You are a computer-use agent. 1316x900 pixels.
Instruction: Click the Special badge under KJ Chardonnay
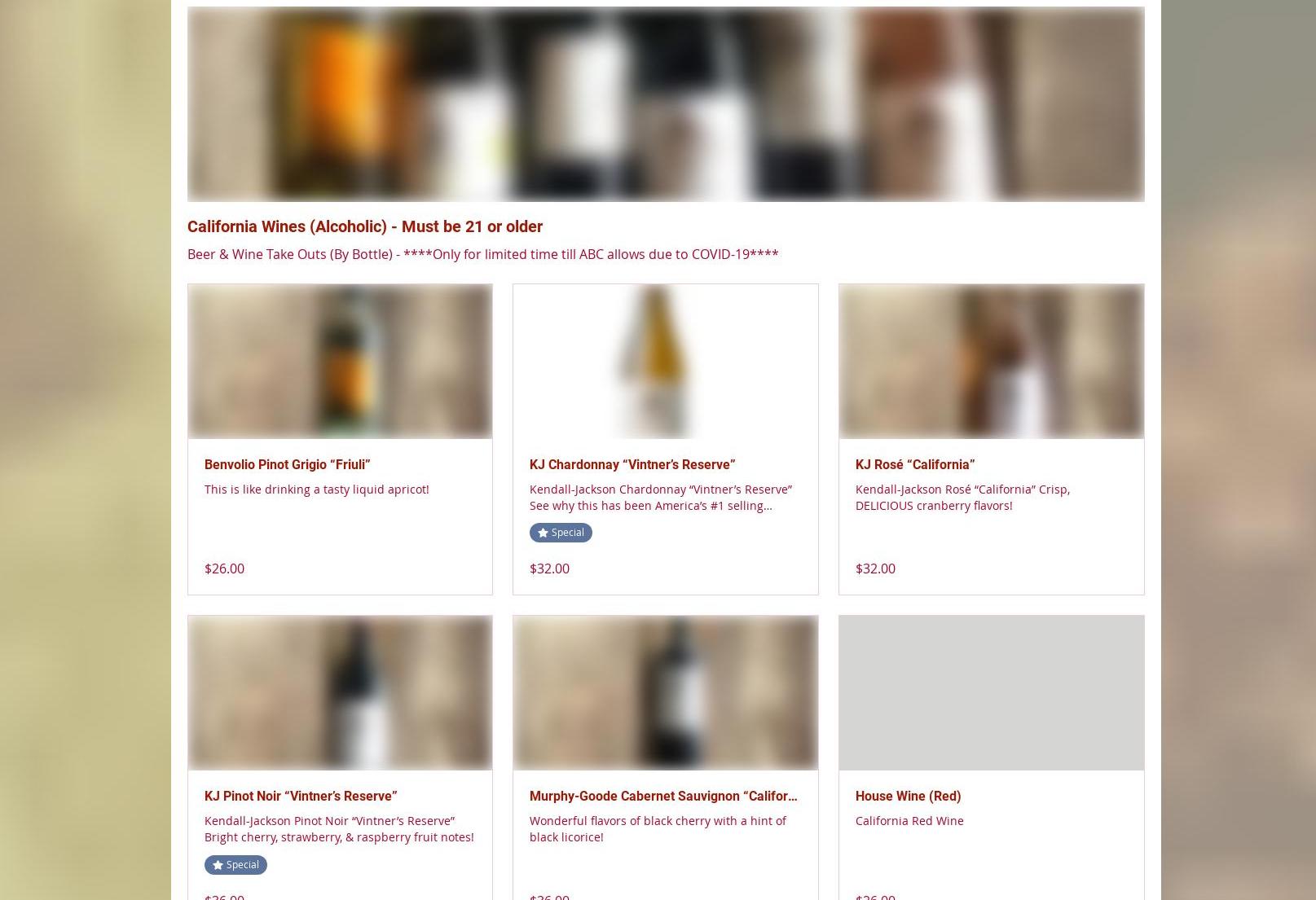pos(561,533)
